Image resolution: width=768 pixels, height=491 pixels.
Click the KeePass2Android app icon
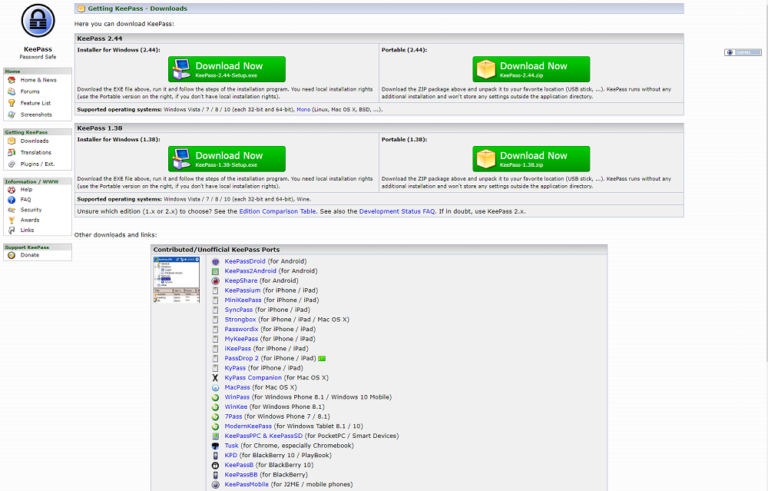[215, 271]
